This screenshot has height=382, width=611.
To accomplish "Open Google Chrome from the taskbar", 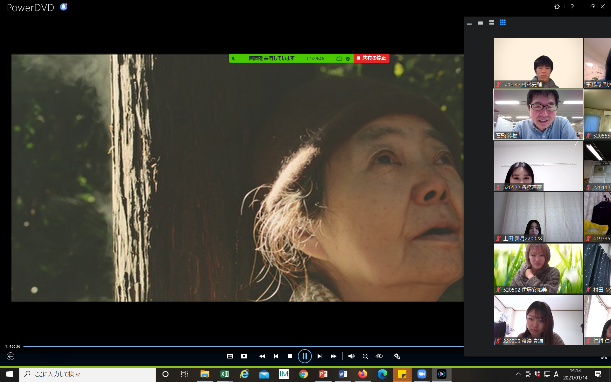I will [x=303, y=375].
